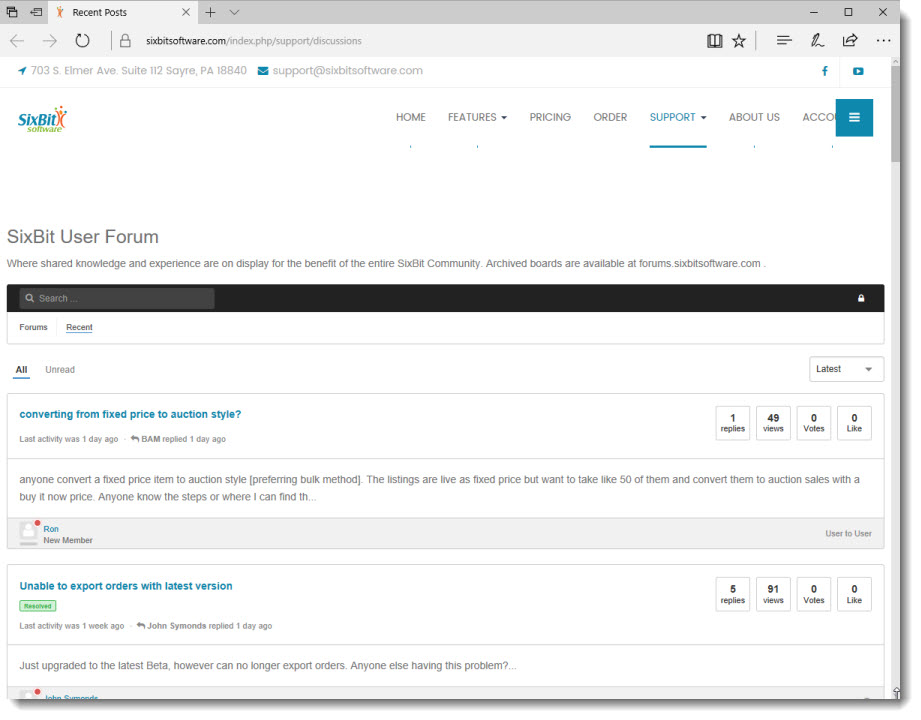
Task: Show All posts filter
Action: click(x=21, y=369)
